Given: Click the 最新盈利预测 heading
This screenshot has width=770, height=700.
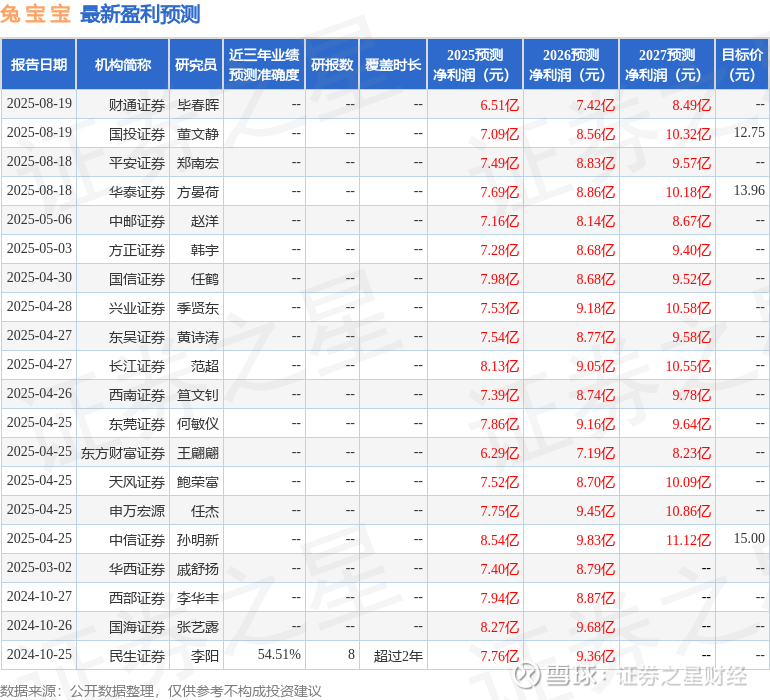Looking at the screenshot, I should [140, 14].
